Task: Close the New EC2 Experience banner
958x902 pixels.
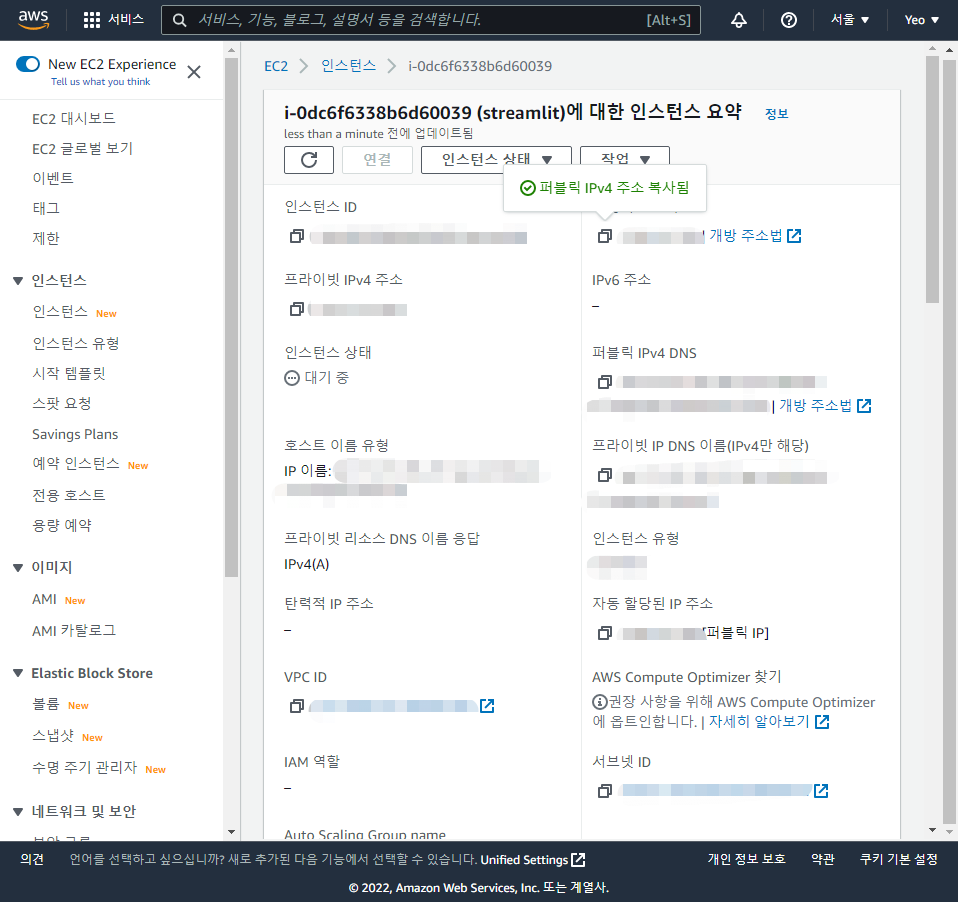Action: pos(194,72)
